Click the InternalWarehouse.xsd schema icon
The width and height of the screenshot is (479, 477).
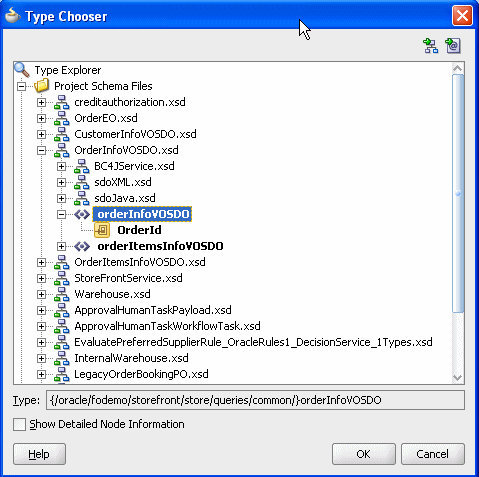point(62,358)
